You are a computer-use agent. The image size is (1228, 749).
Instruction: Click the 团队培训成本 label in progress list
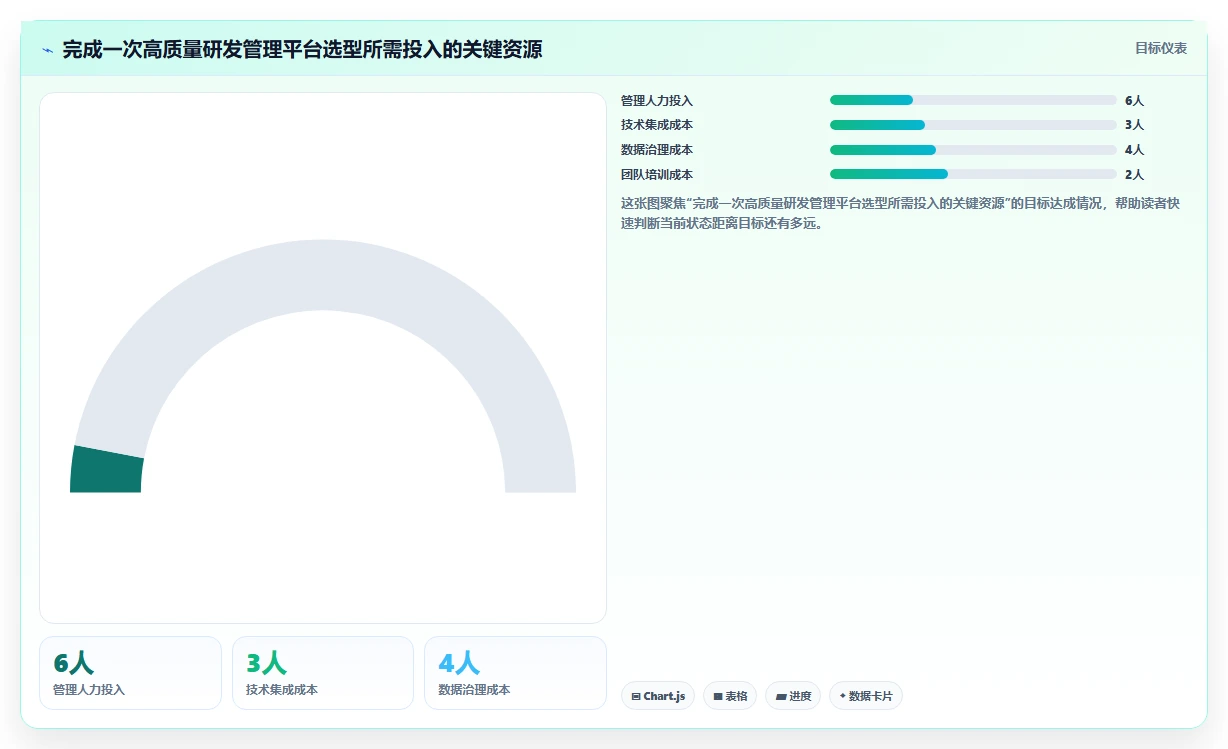[657, 175]
